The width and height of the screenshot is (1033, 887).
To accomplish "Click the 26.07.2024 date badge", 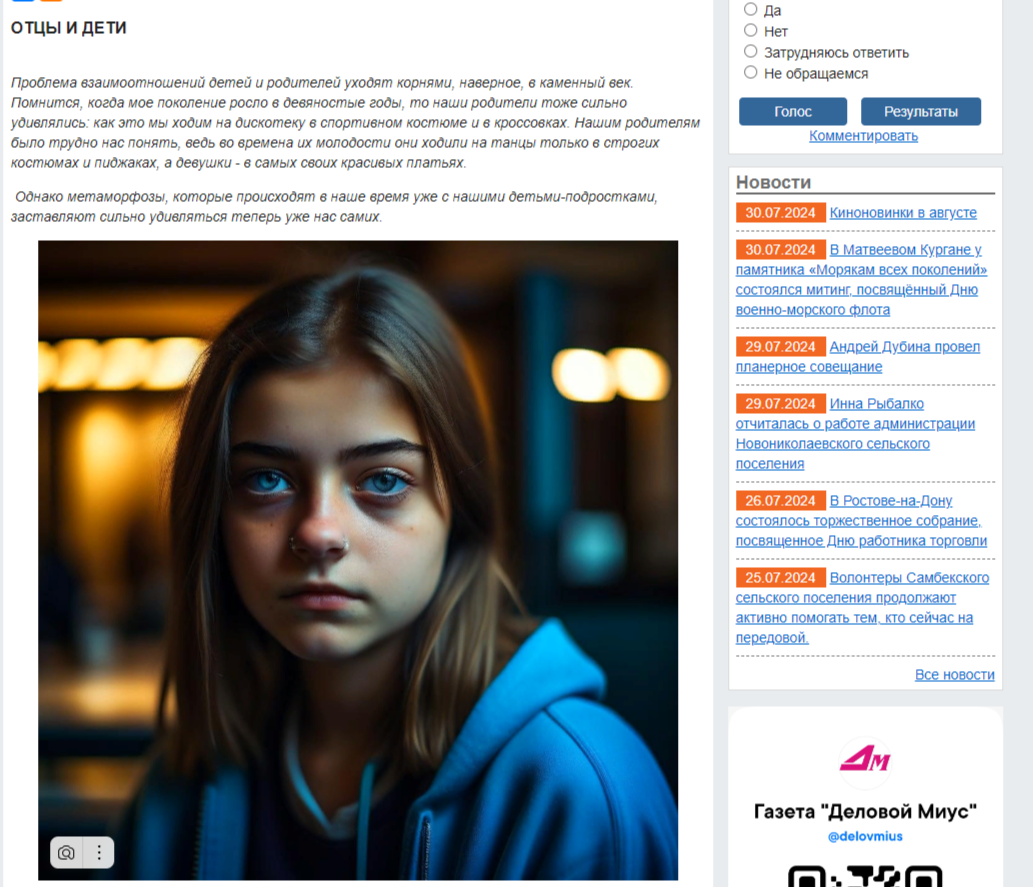I will point(781,501).
